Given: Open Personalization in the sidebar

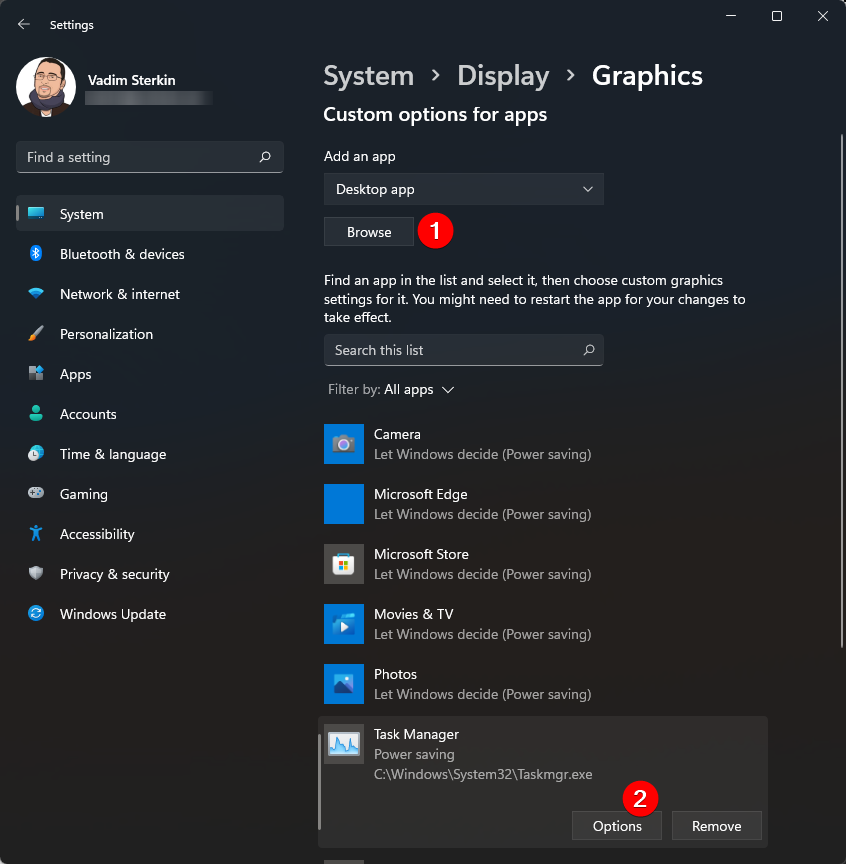Looking at the screenshot, I should pyautogui.click(x=149, y=334).
